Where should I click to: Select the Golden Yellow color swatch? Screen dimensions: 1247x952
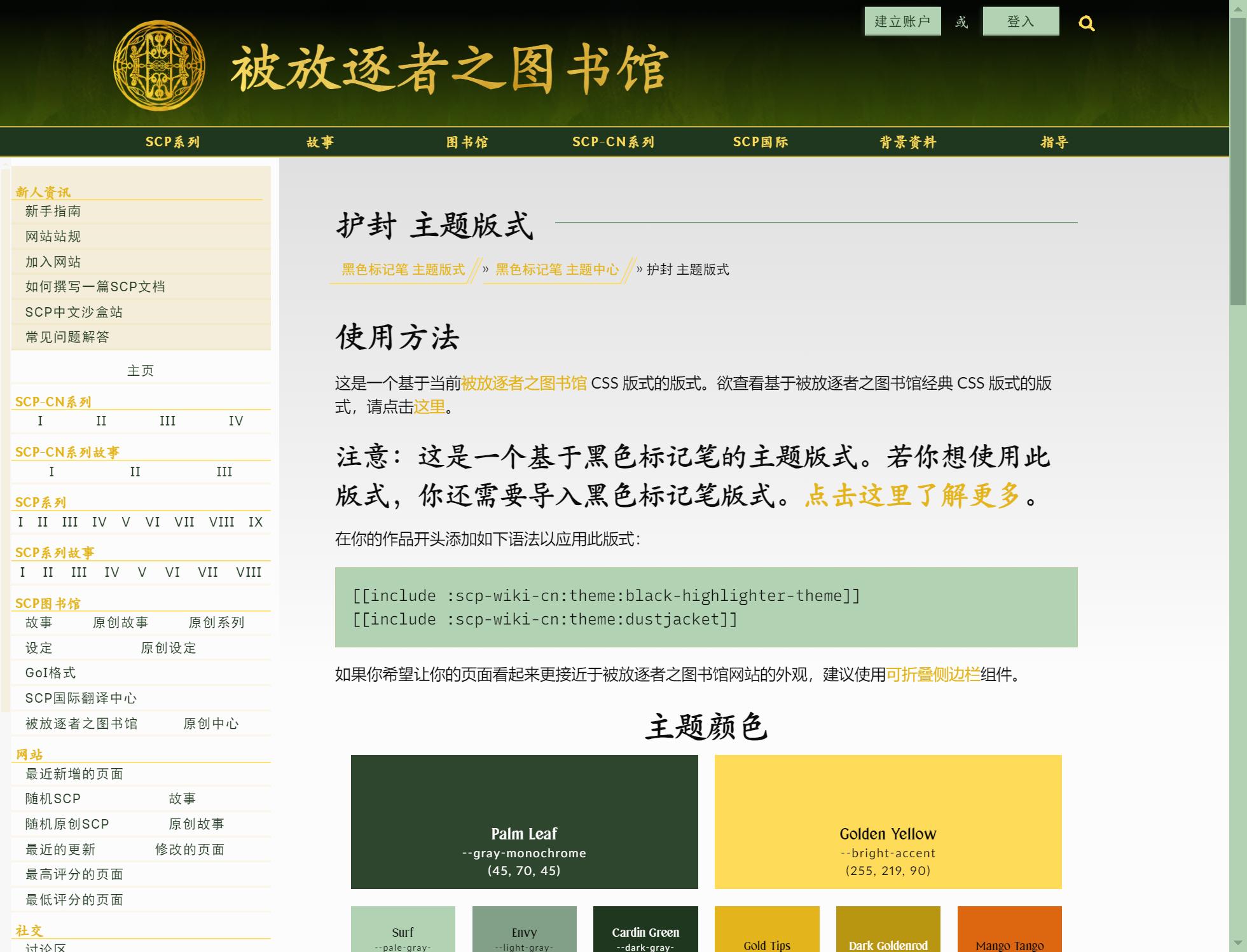tap(888, 821)
